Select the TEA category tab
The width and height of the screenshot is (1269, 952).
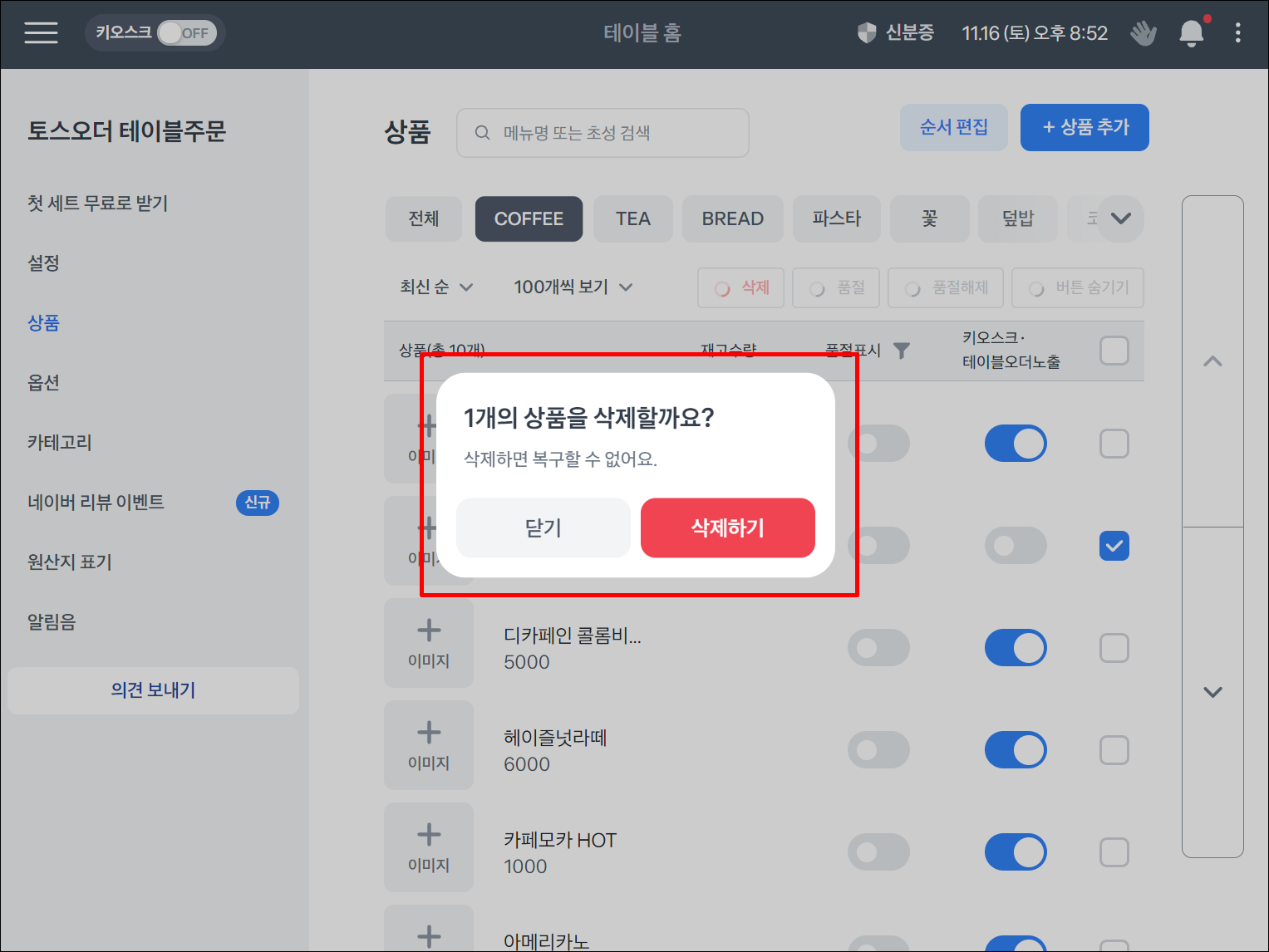tap(632, 219)
